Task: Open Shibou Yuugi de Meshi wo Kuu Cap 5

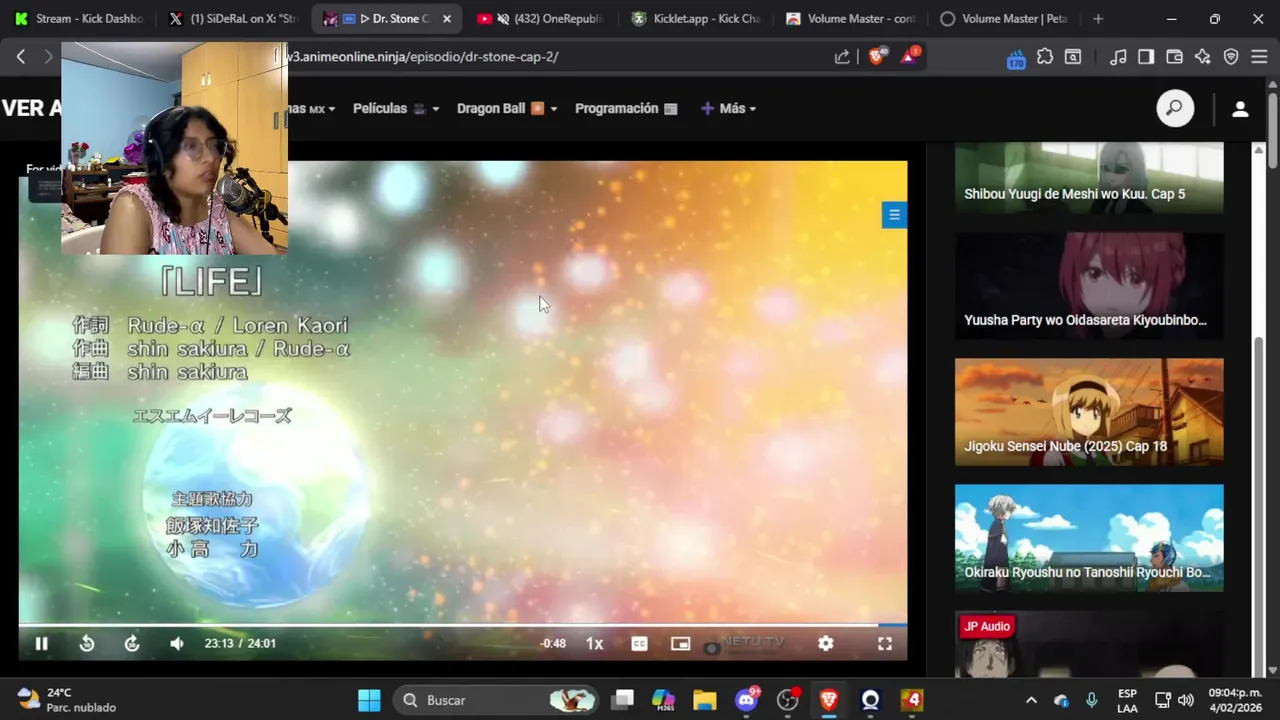Action: coord(1089,177)
